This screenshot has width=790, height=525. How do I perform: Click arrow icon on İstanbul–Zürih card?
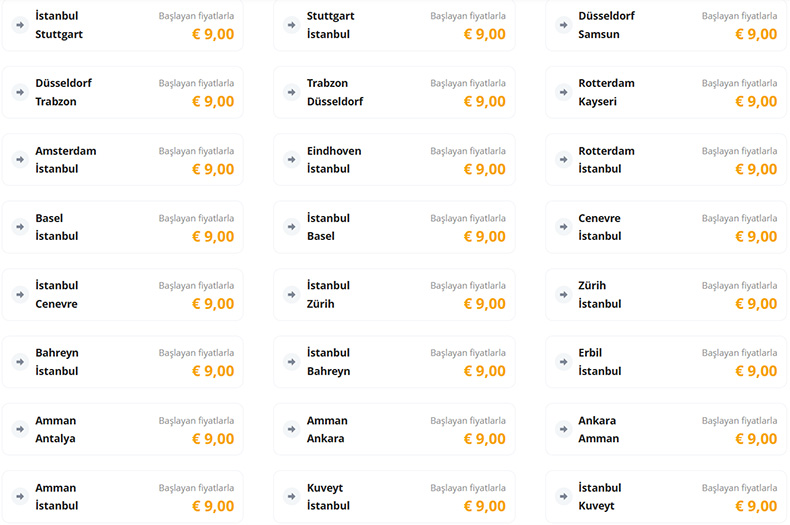pos(291,295)
